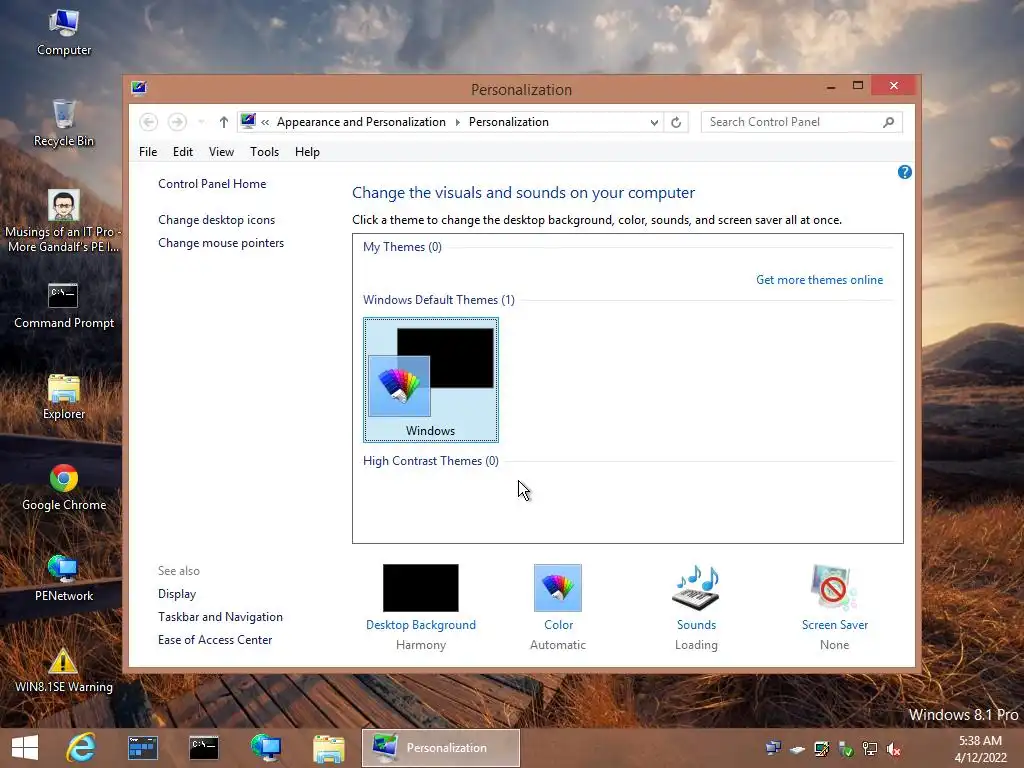Open the Command Prompt taskbar icon

point(204,748)
